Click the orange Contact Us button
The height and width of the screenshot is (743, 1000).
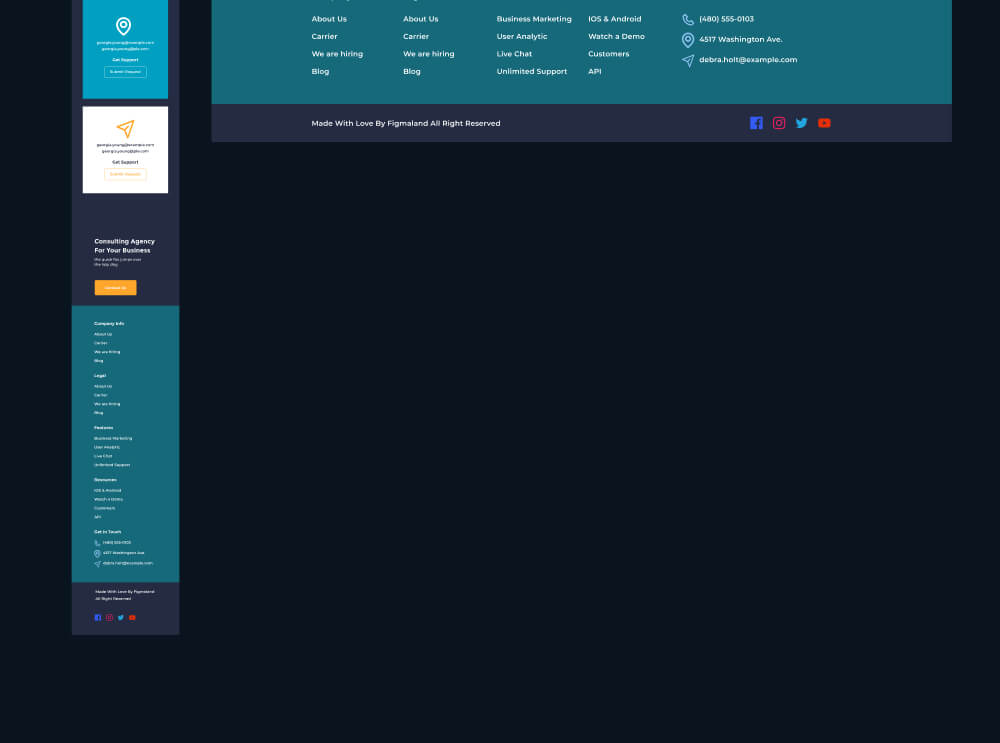(x=115, y=288)
